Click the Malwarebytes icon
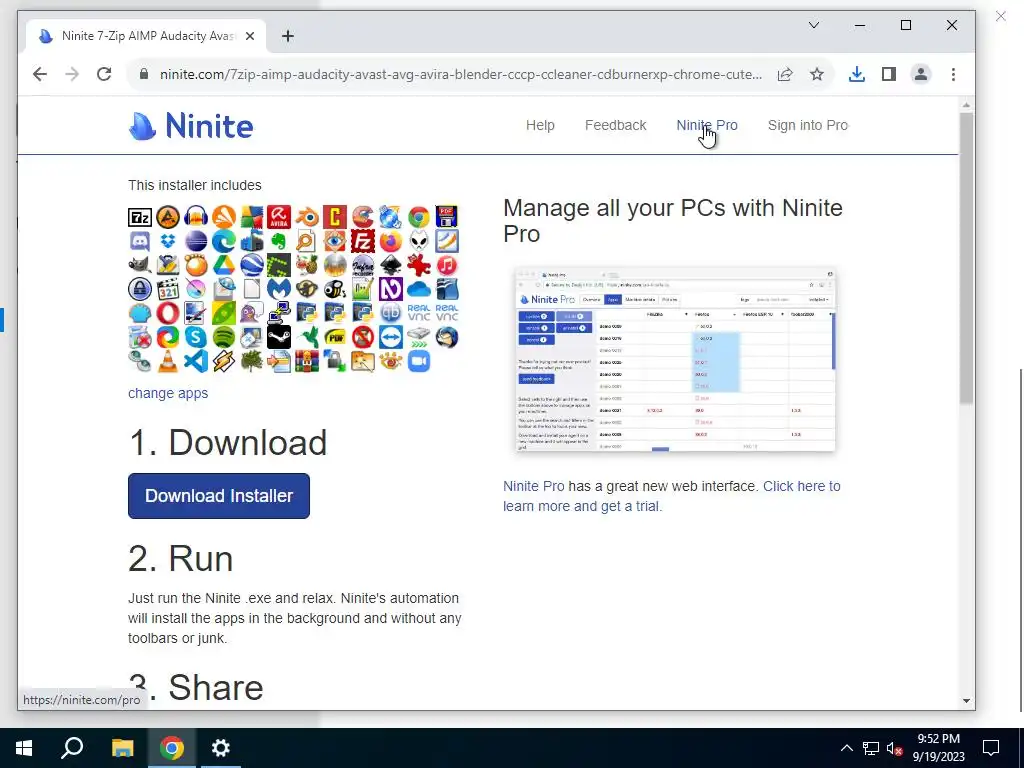1024x768 pixels. click(279, 289)
